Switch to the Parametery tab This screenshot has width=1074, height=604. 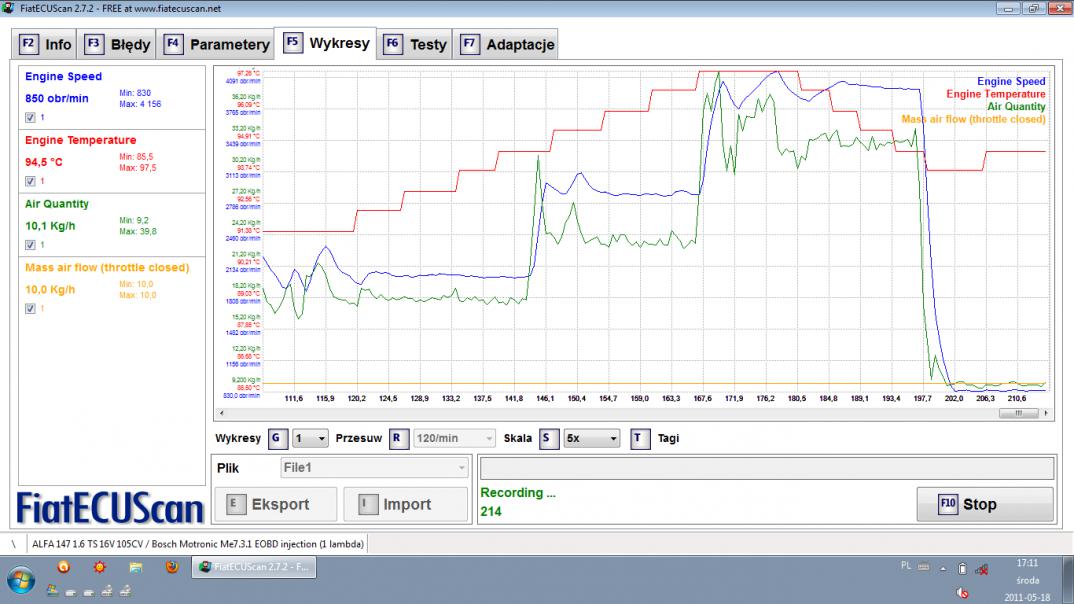tap(218, 45)
